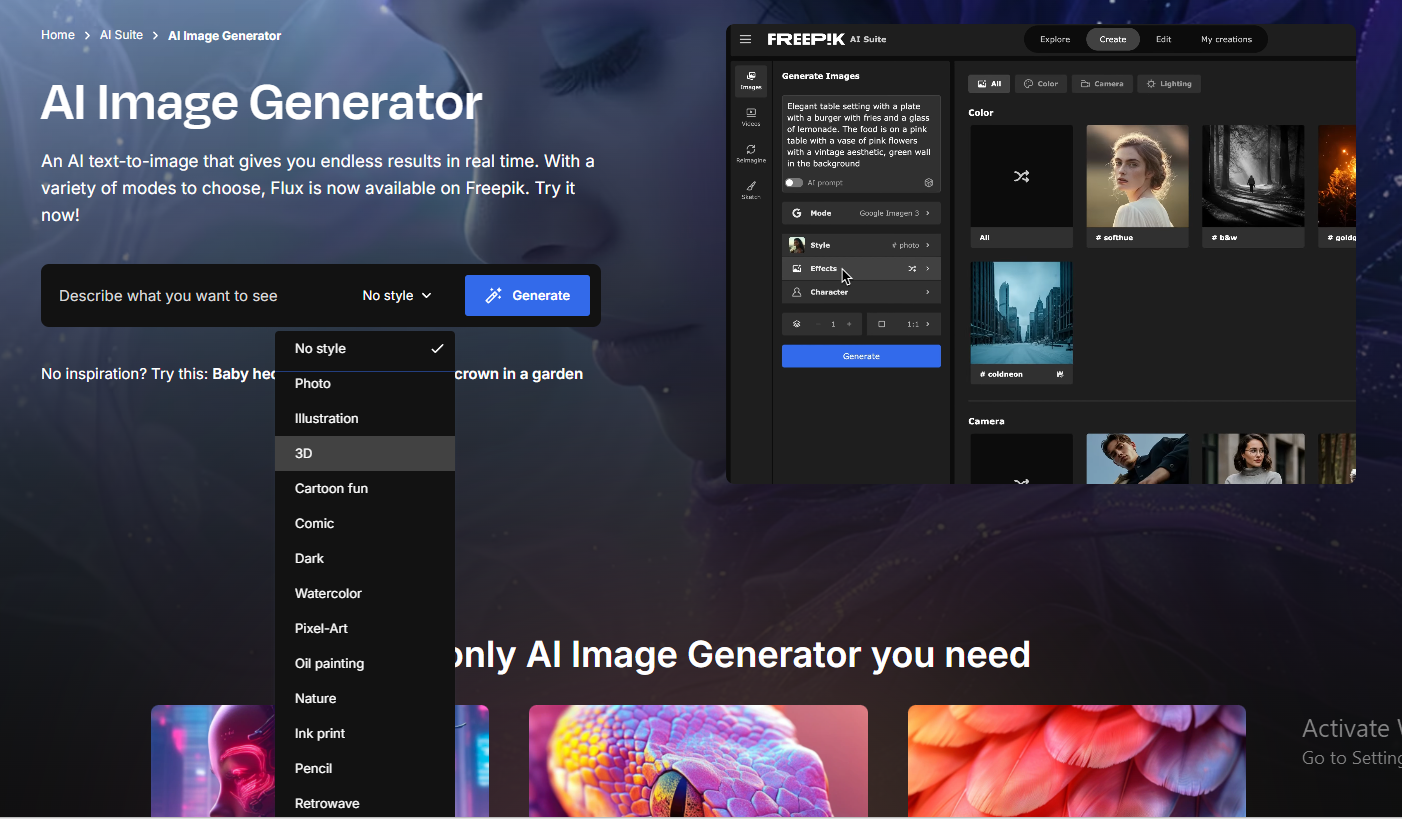The width and height of the screenshot is (1402, 819).
Task: Click the person icon in Character row
Action: pos(797,292)
